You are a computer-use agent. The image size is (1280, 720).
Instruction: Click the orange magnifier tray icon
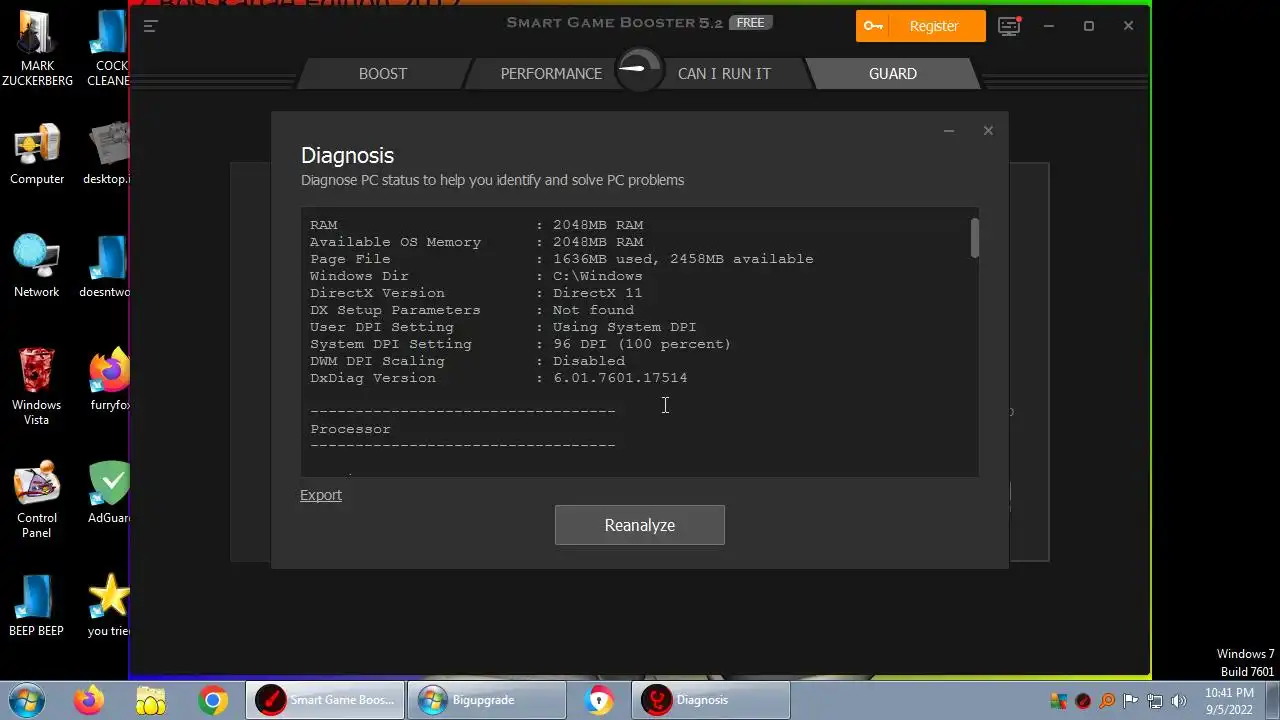point(1107,701)
